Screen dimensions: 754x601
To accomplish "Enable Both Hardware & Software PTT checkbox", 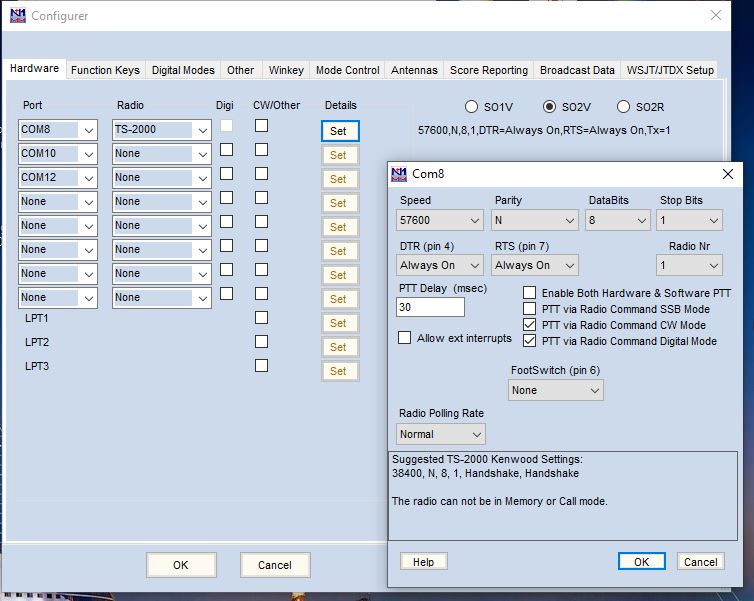I will (x=530, y=293).
